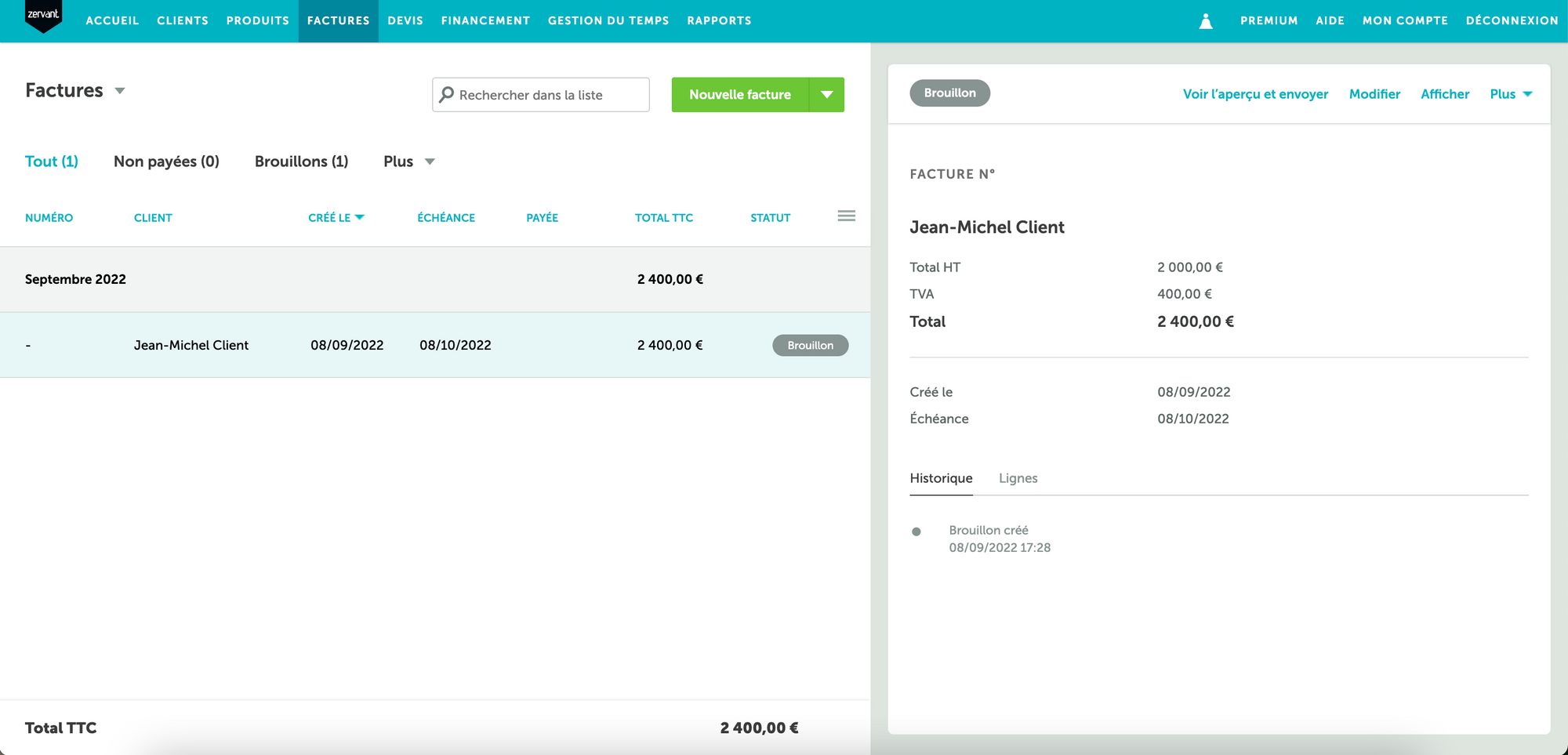Click the account icon left of Premium

1204,20
